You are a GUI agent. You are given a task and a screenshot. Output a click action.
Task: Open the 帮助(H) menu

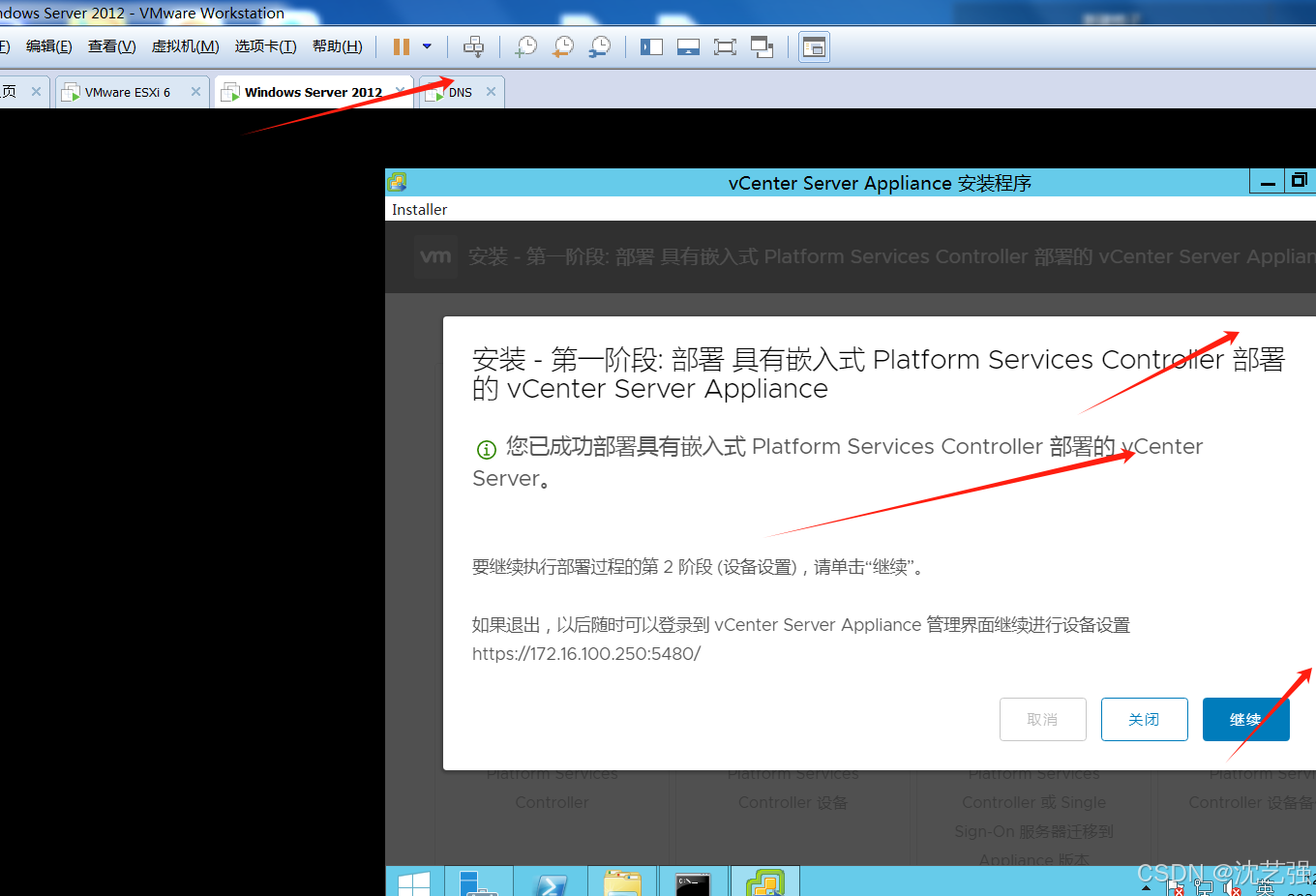coord(337,46)
